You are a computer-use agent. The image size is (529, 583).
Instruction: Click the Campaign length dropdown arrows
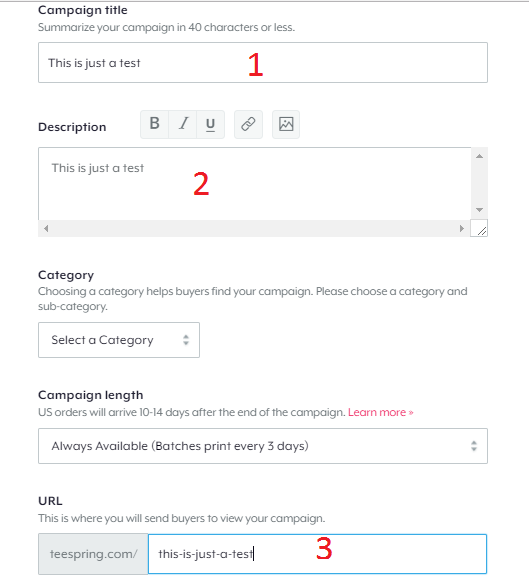click(474, 446)
